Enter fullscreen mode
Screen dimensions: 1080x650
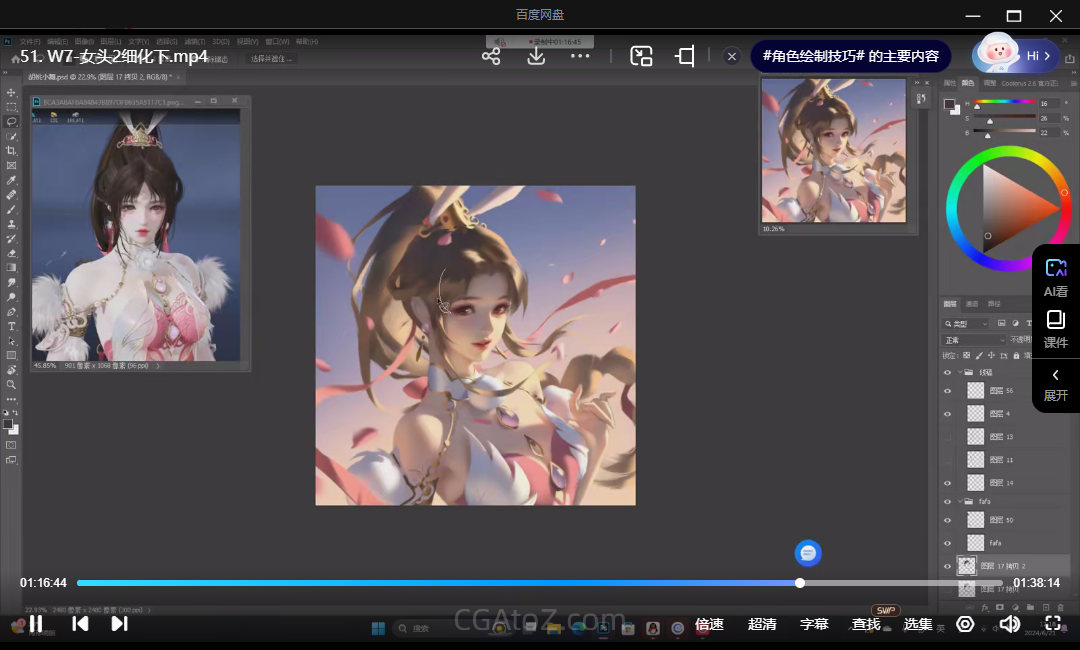[x=1052, y=624]
